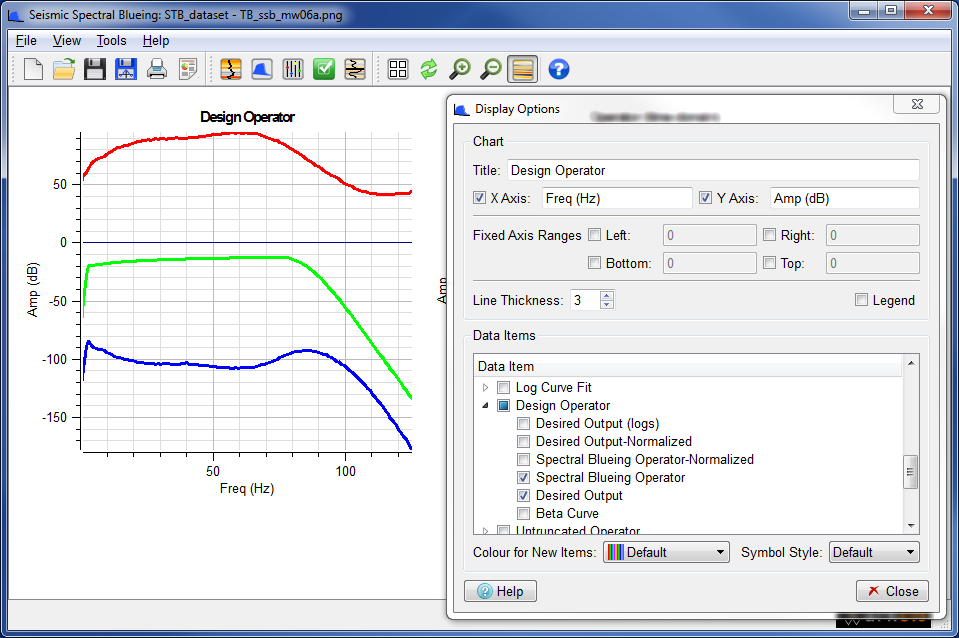Collapse the Design Operator tree node

point(486,405)
